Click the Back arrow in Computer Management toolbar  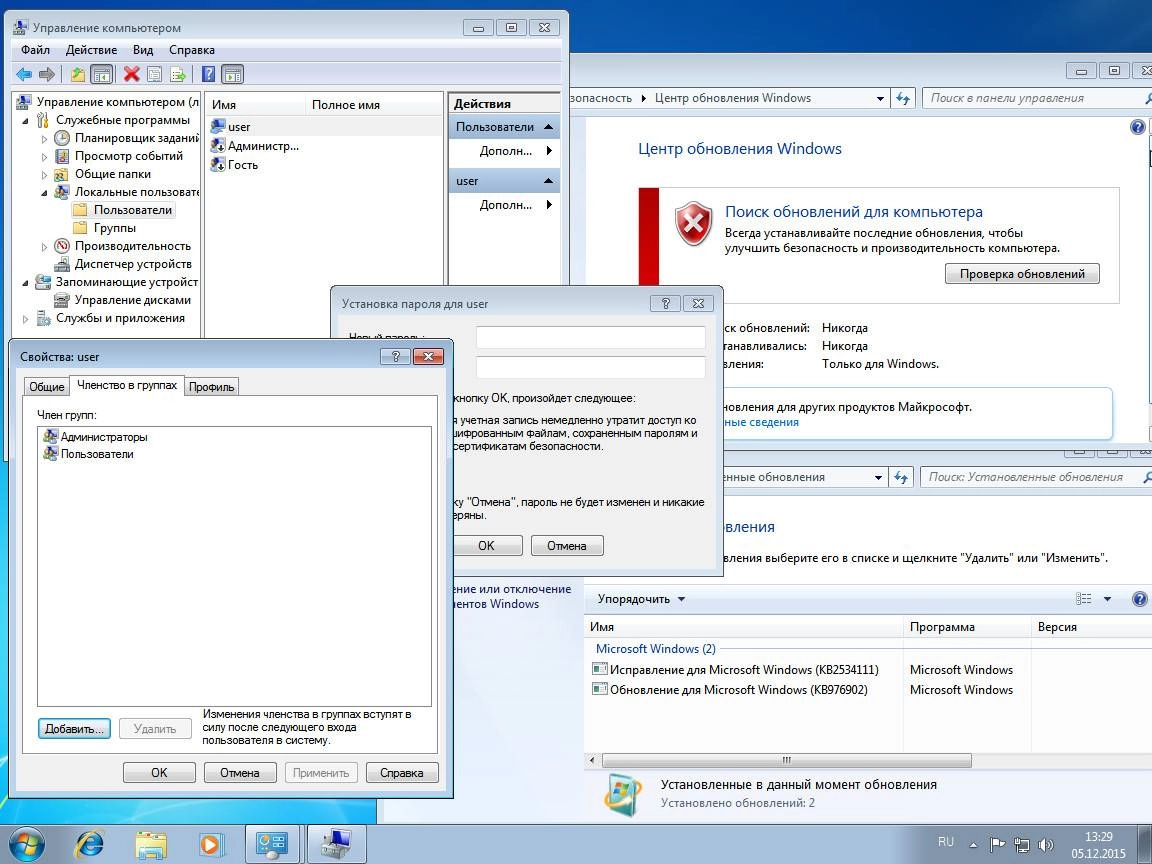(24, 74)
